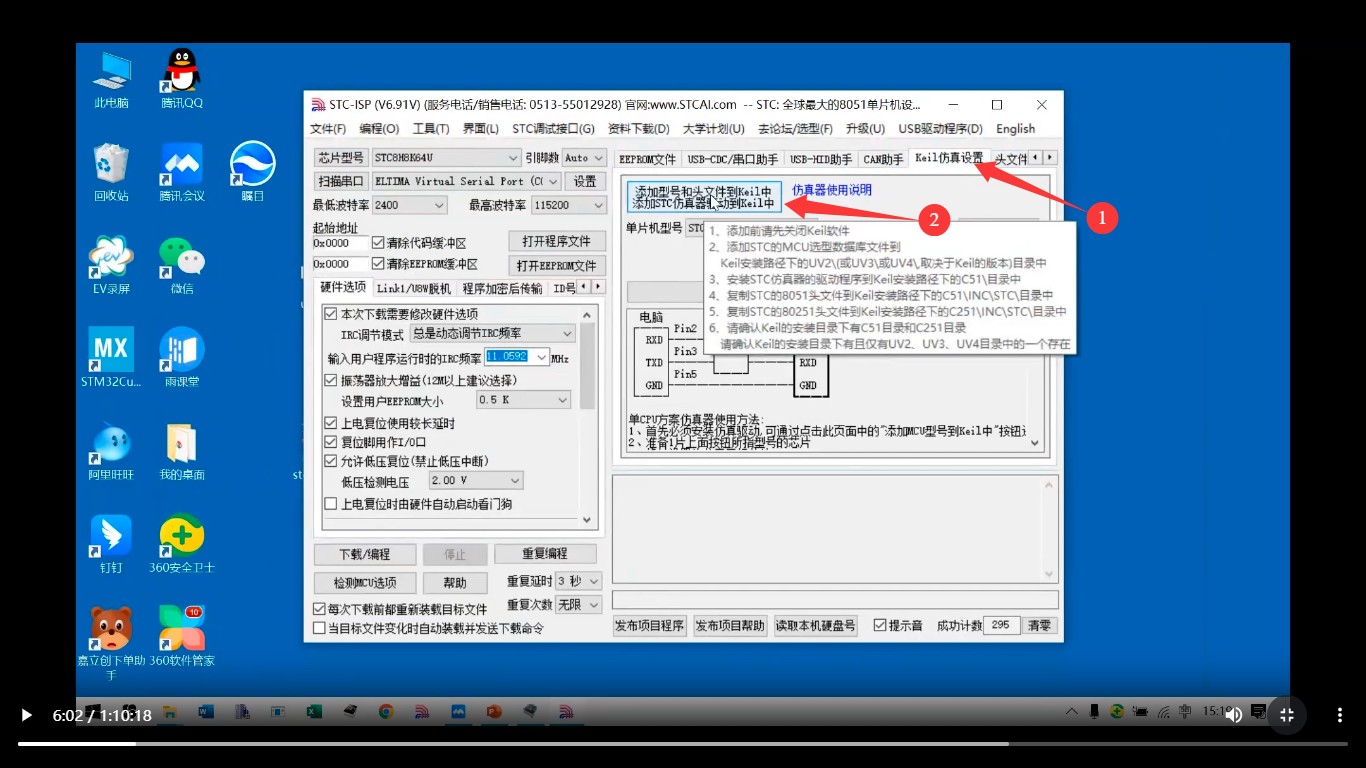Image resolution: width=1366 pixels, height=768 pixels.
Task: Launch the STM32CubeMX desktop shortcut
Action: (x=111, y=357)
